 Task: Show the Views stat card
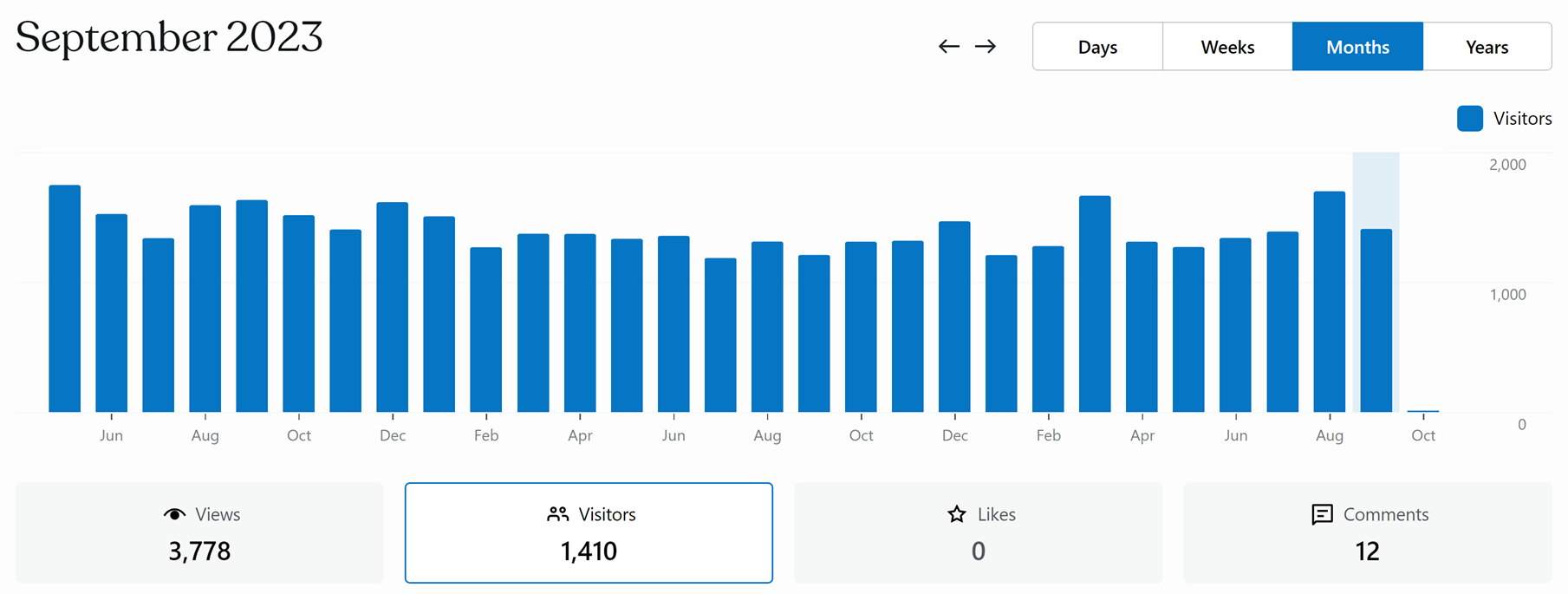pyautogui.click(x=199, y=532)
